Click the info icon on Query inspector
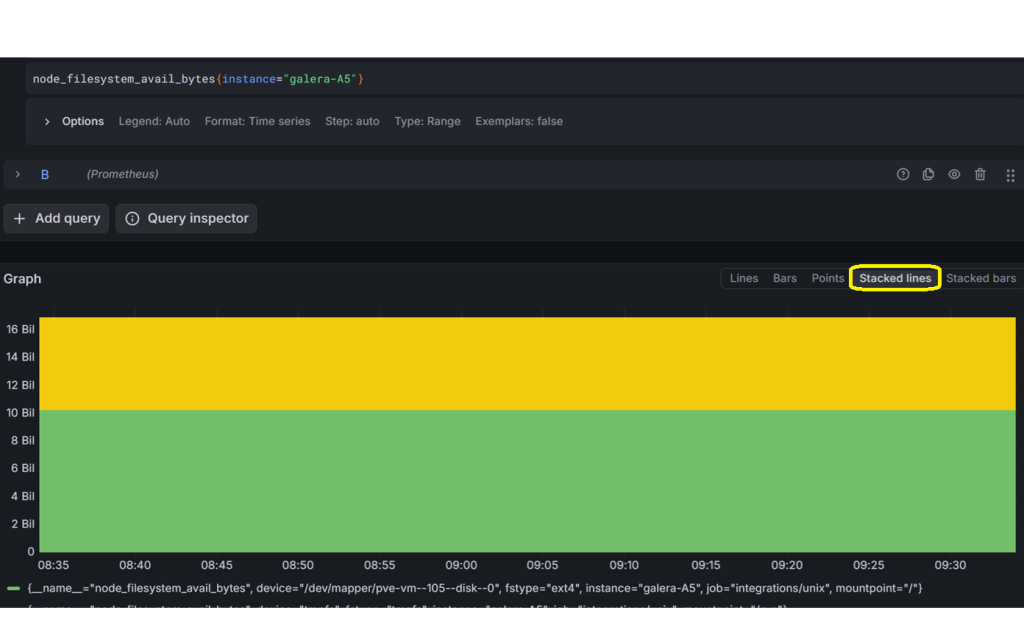 tap(132, 218)
